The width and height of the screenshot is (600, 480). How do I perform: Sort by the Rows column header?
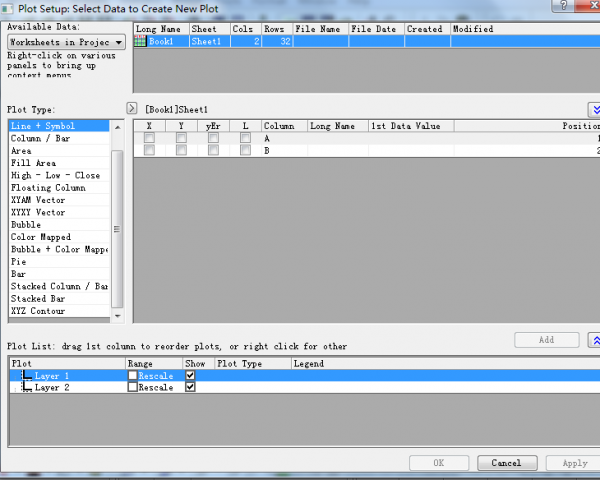click(x=274, y=29)
